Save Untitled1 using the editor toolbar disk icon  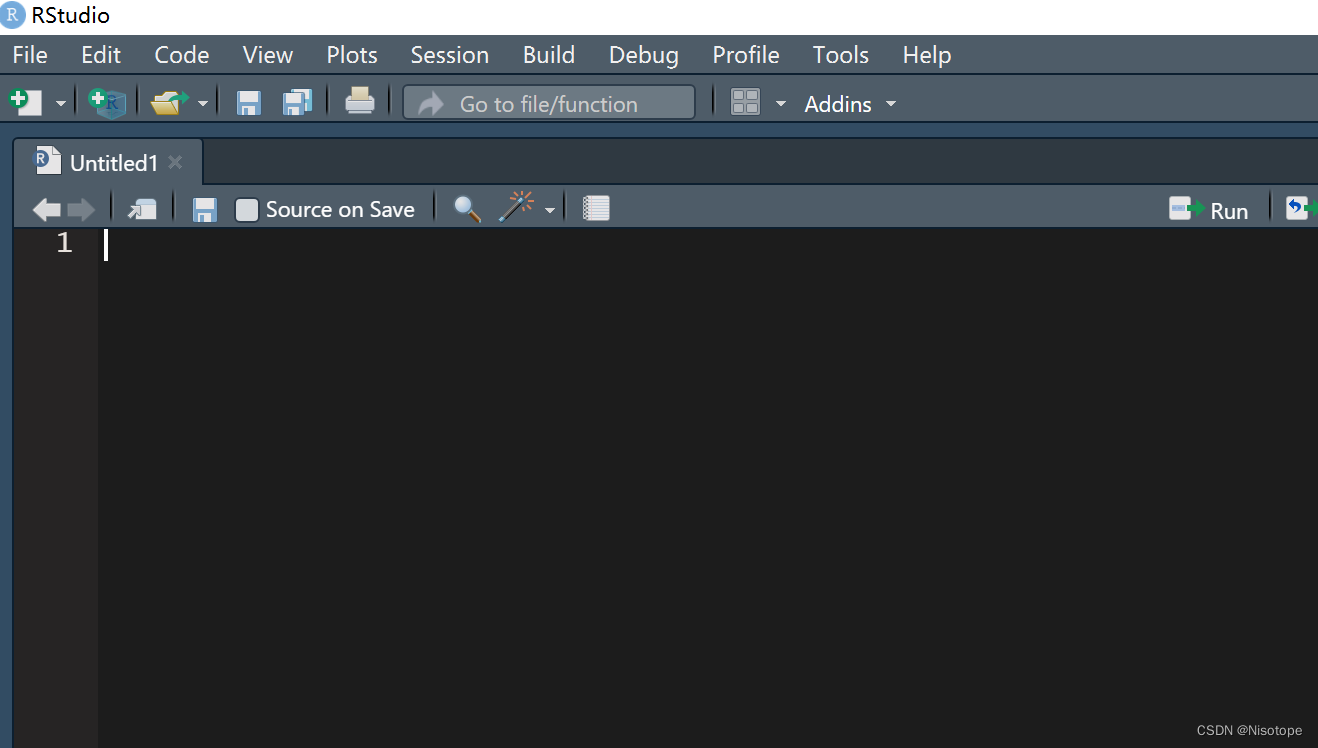[x=205, y=210]
